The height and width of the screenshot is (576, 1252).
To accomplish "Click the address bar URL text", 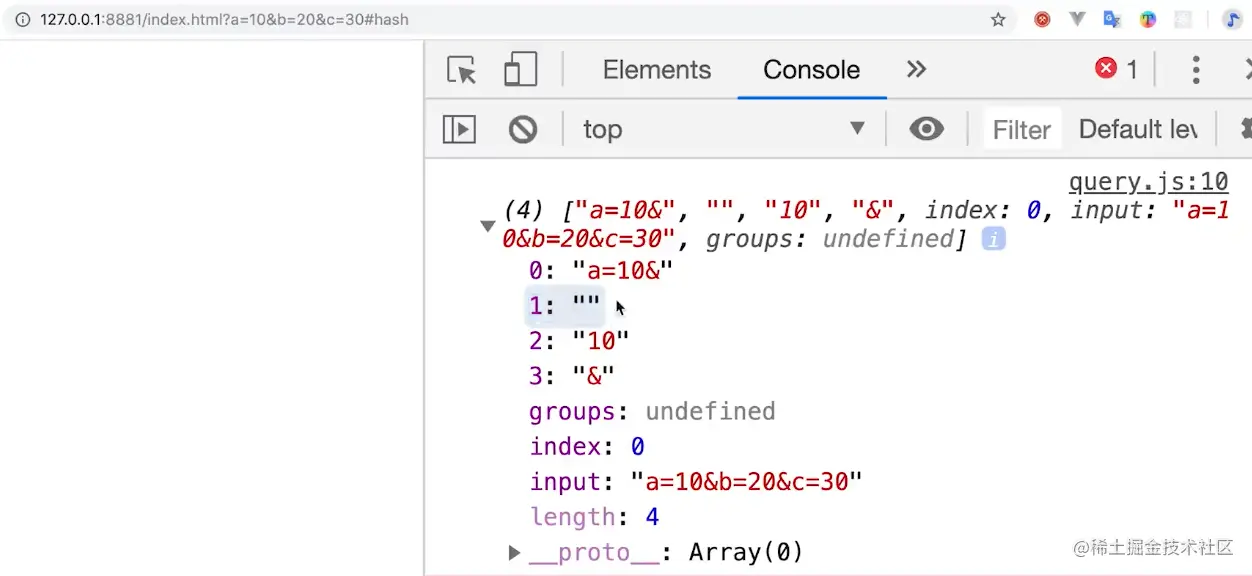I will [224, 19].
